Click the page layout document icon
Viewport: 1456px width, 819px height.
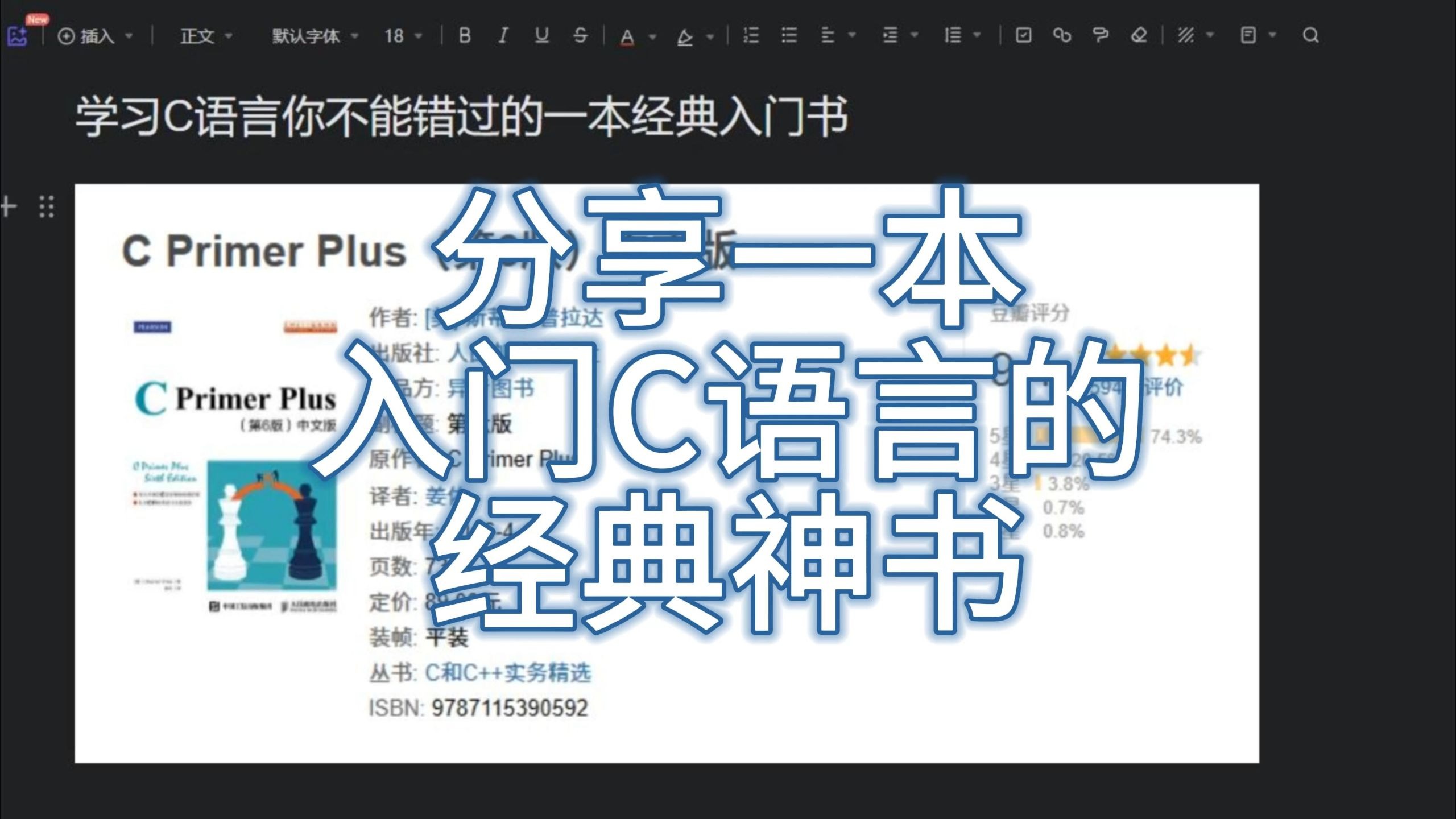(x=1248, y=36)
